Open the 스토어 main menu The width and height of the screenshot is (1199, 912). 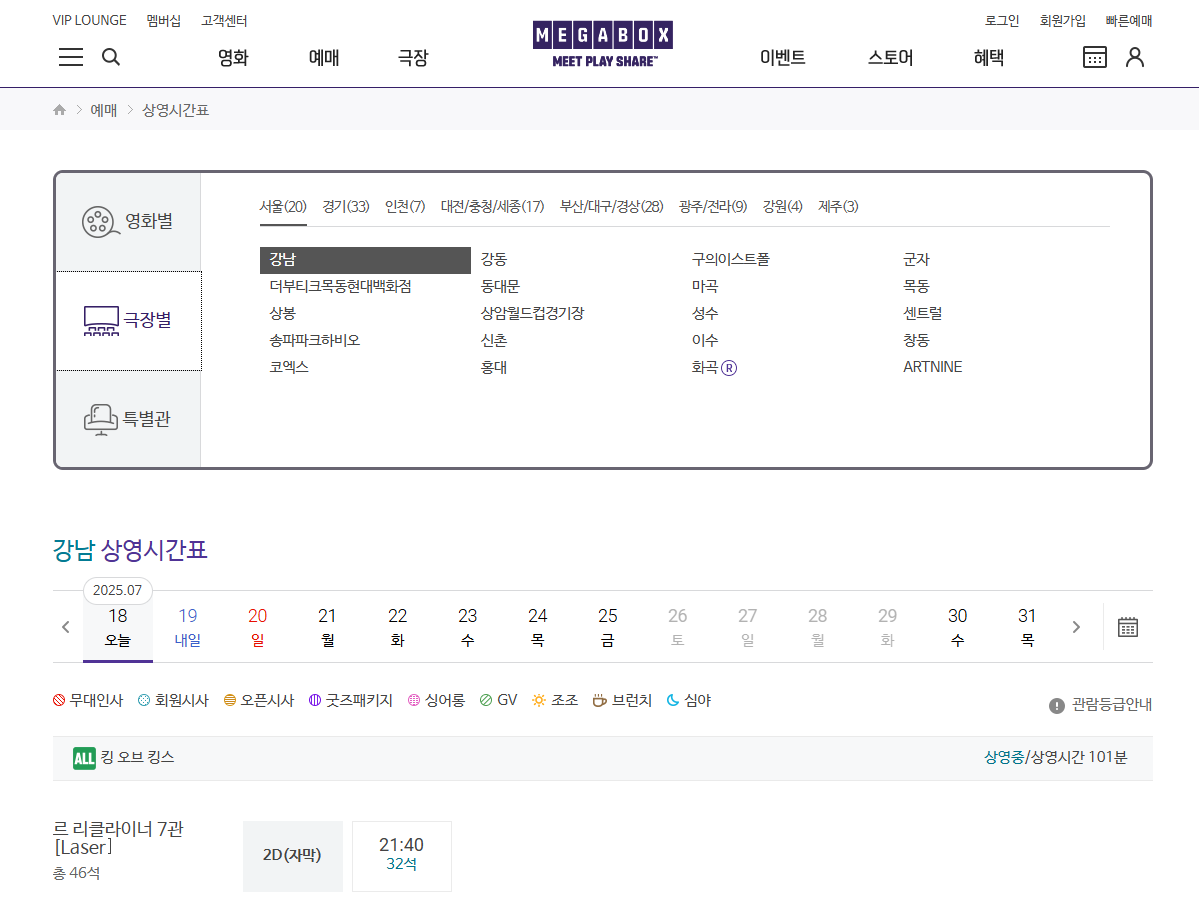[890, 57]
